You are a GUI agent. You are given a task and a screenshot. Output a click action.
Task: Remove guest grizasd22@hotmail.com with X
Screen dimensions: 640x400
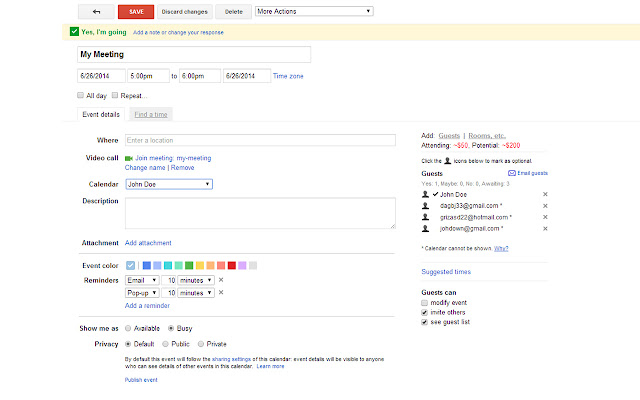tap(545, 217)
